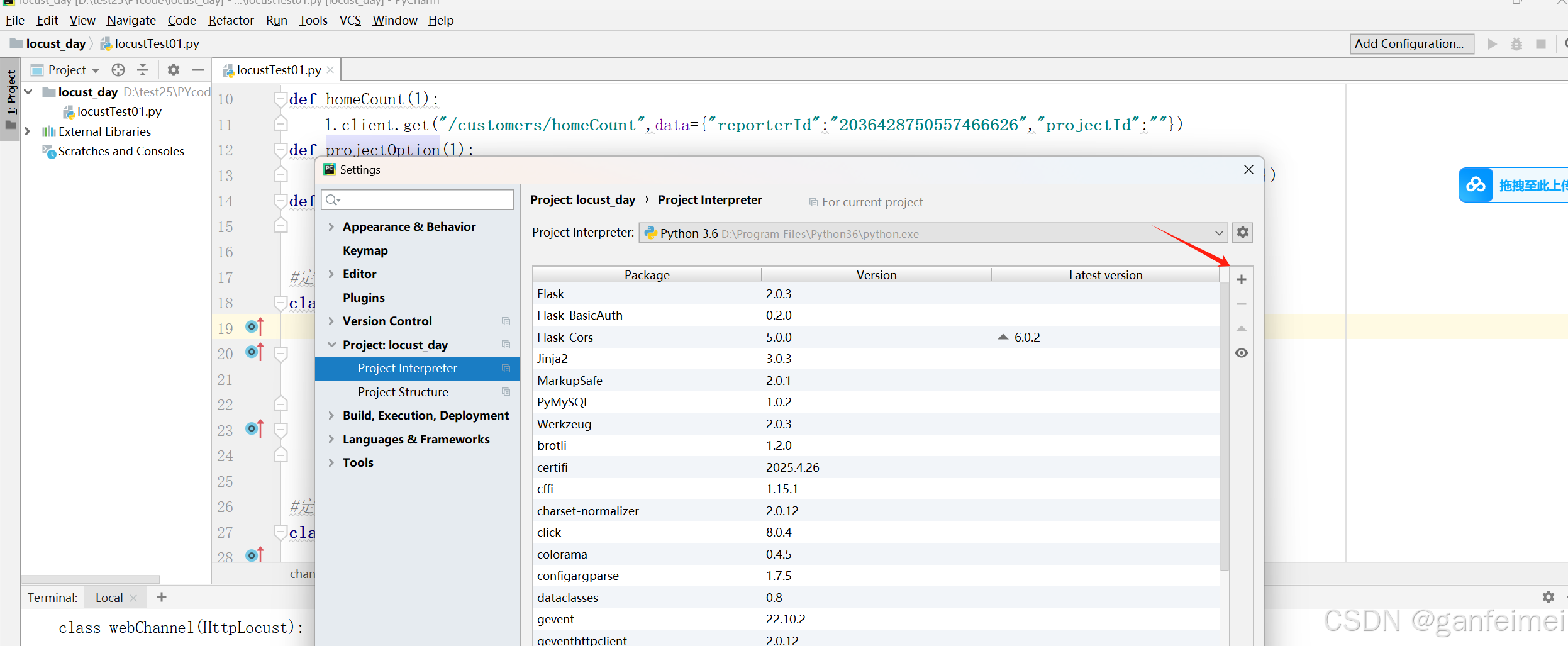1568x646 pixels.
Task: Open locustTest01.py in project tree
Action: tap(113, 111)
